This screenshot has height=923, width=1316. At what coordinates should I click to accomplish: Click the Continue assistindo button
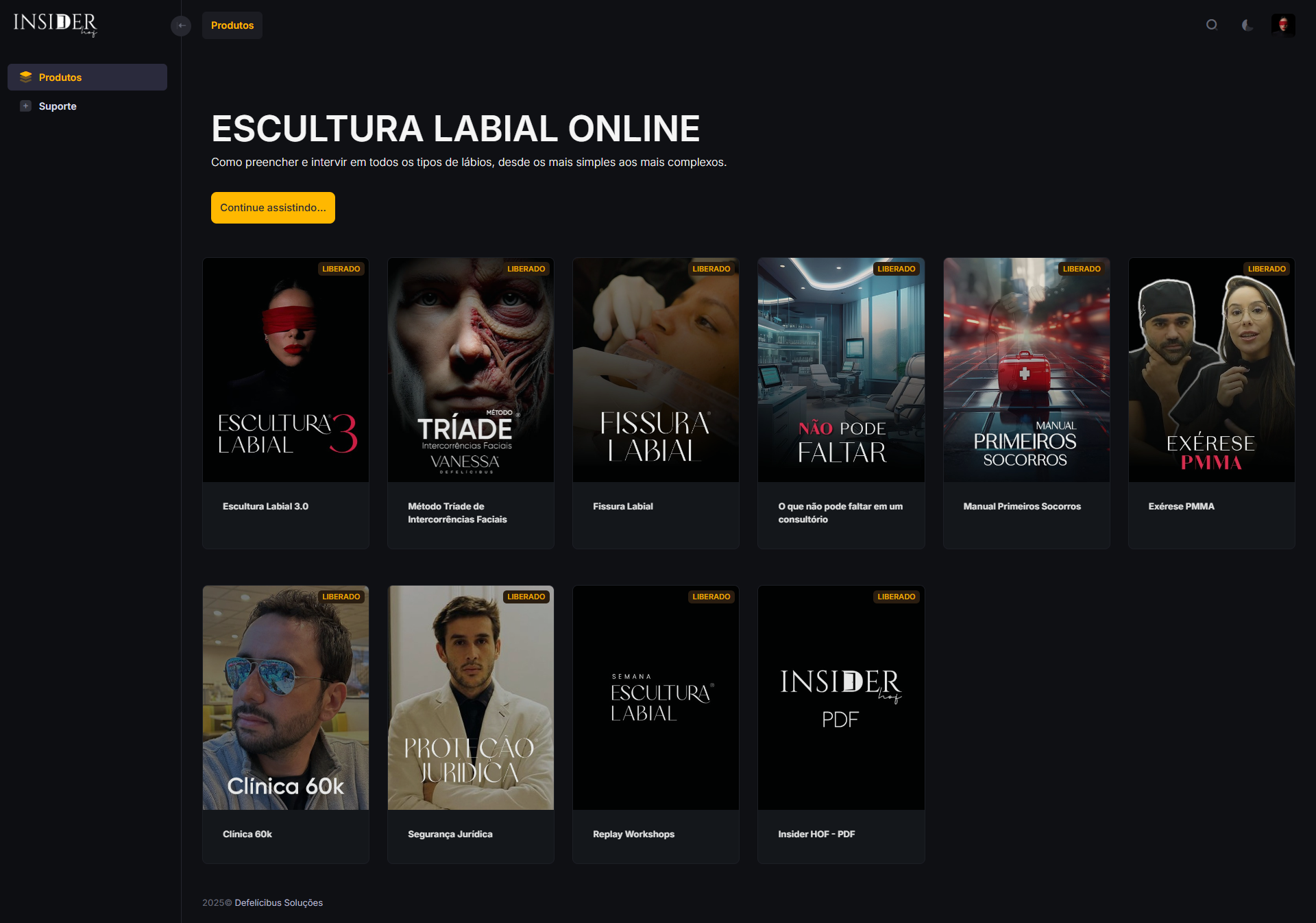point(273,208)
